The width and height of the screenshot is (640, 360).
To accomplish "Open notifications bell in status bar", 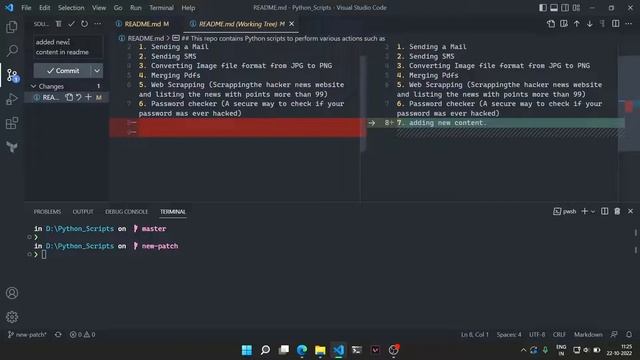I will [x=629, y=334].
